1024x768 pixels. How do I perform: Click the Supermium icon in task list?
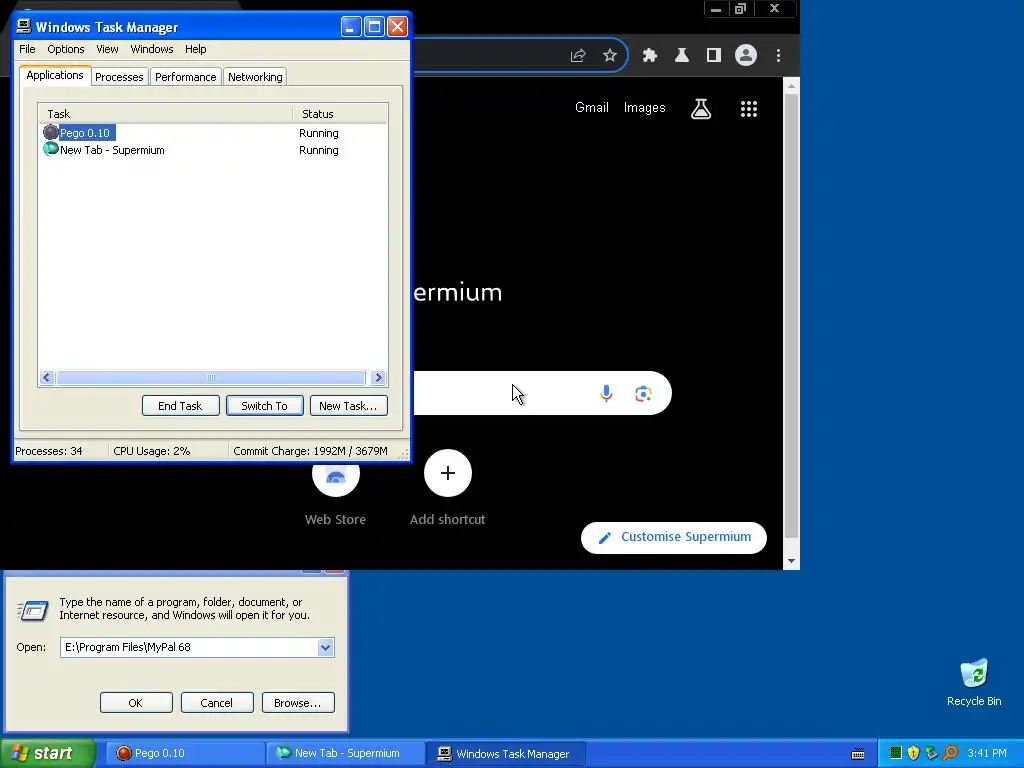click(x=51, y=150)
